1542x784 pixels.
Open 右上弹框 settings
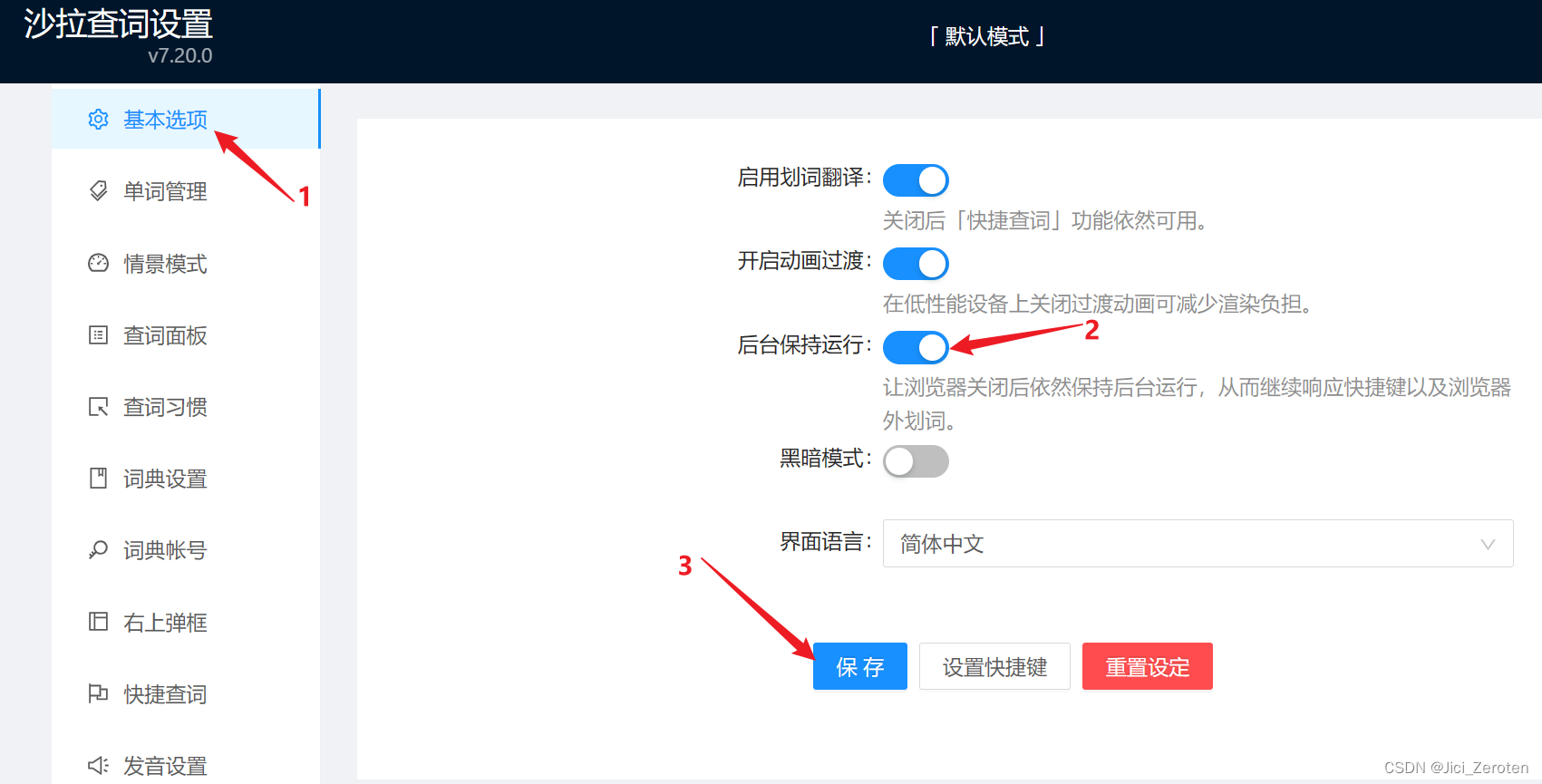186,622
